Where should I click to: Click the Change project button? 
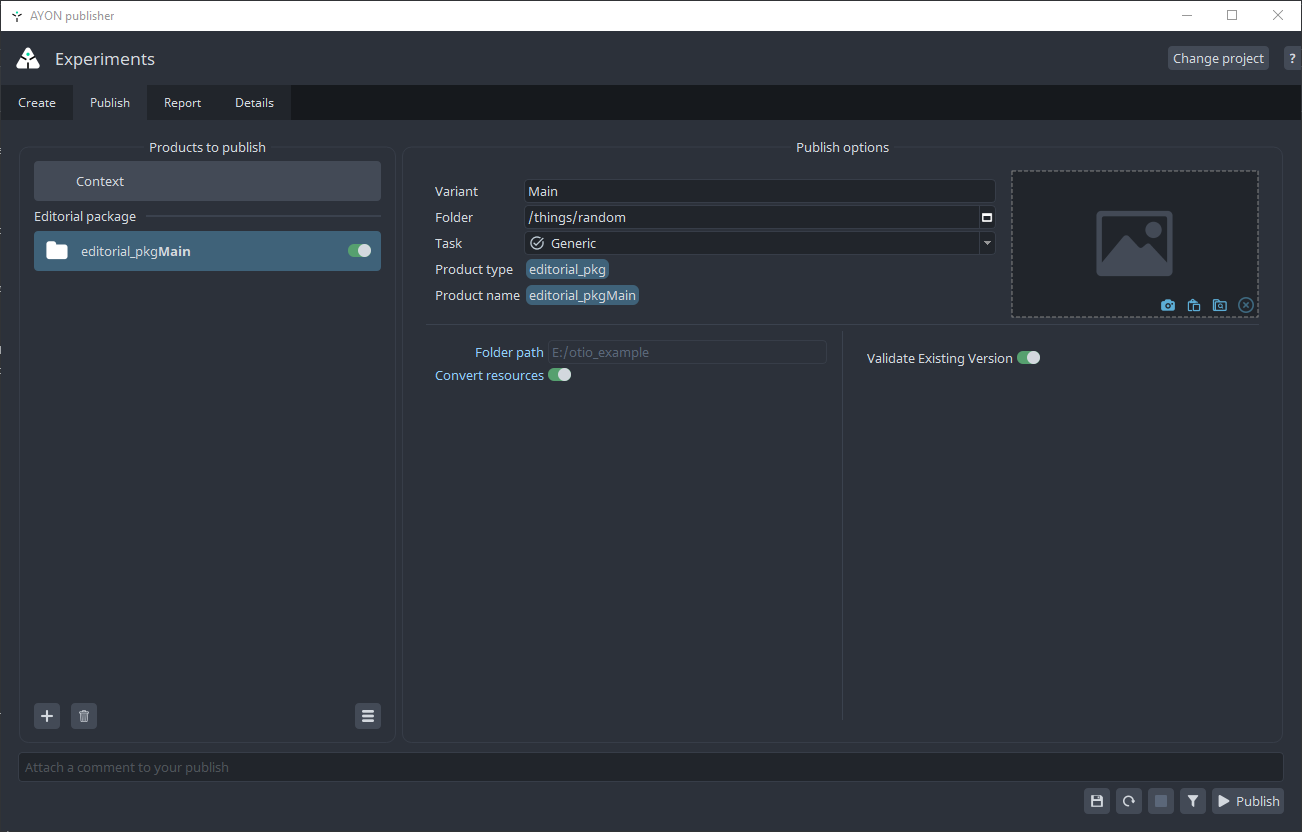click(x=1218, y=58)
